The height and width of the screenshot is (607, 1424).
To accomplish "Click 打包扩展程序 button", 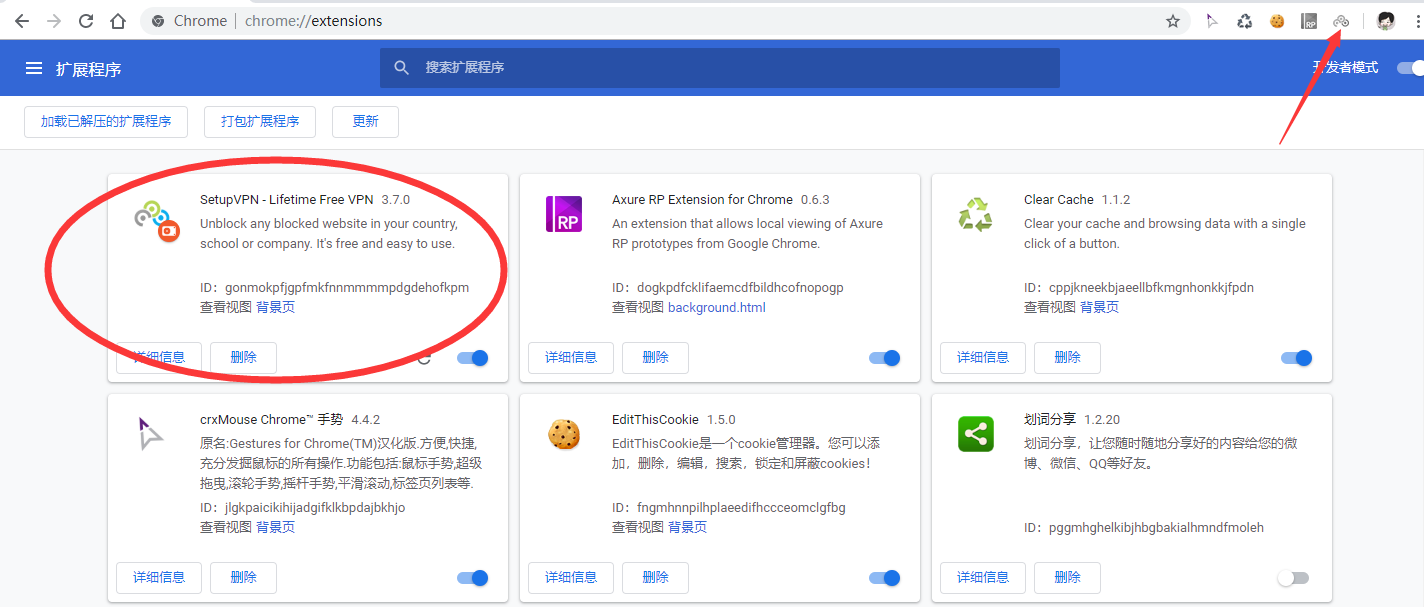I will point(260,122).
